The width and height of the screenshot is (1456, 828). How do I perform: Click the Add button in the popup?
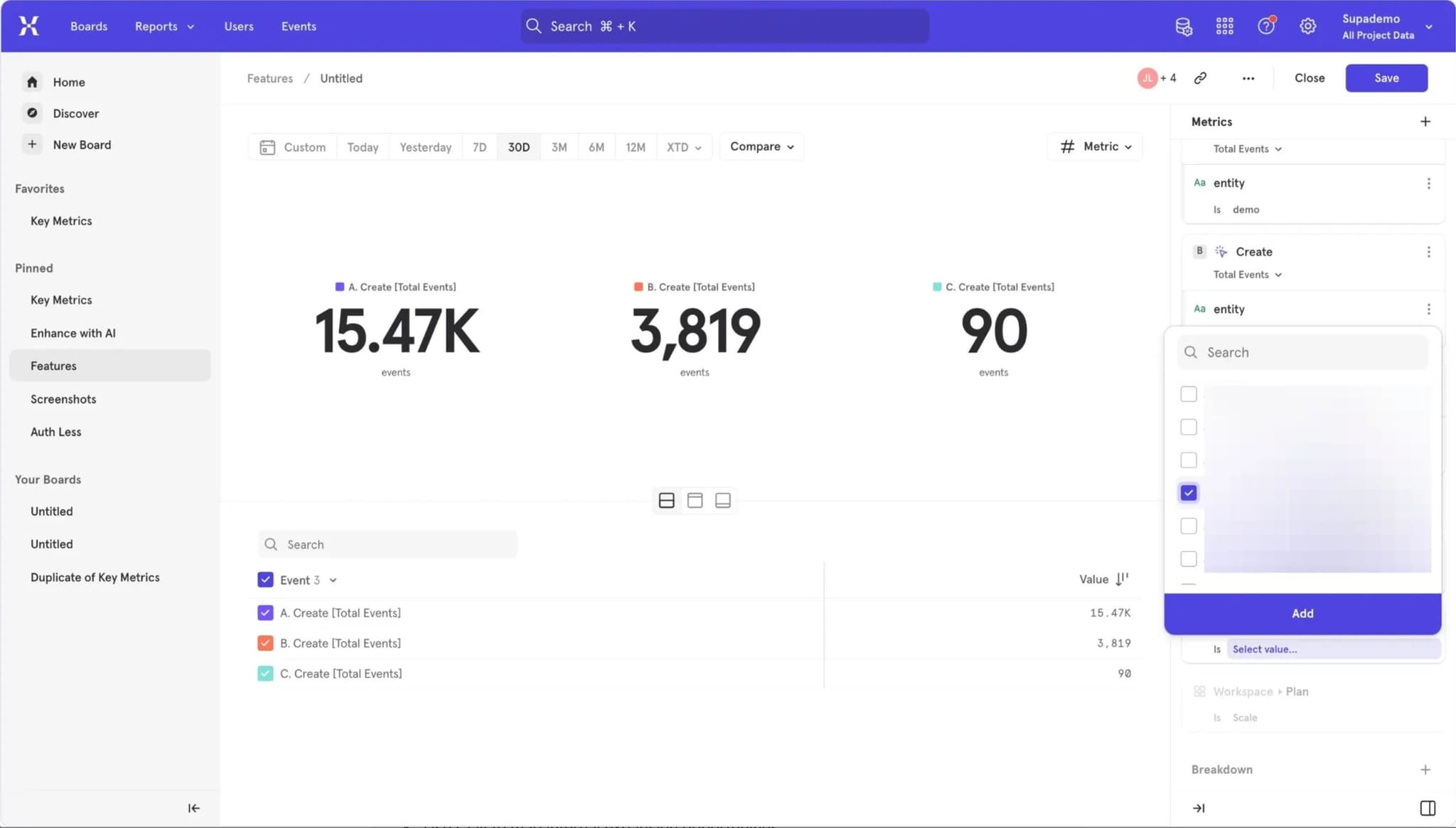pos(1302,612)
